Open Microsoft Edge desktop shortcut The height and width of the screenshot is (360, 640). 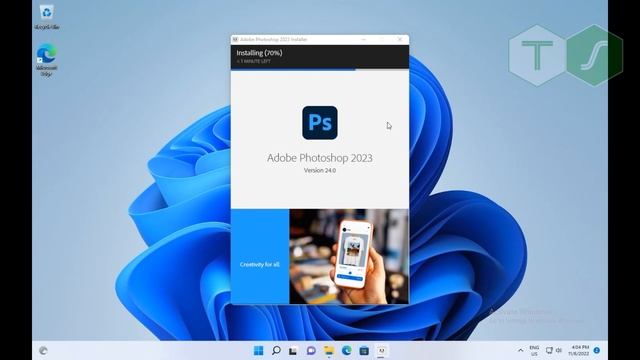point(47,60)
